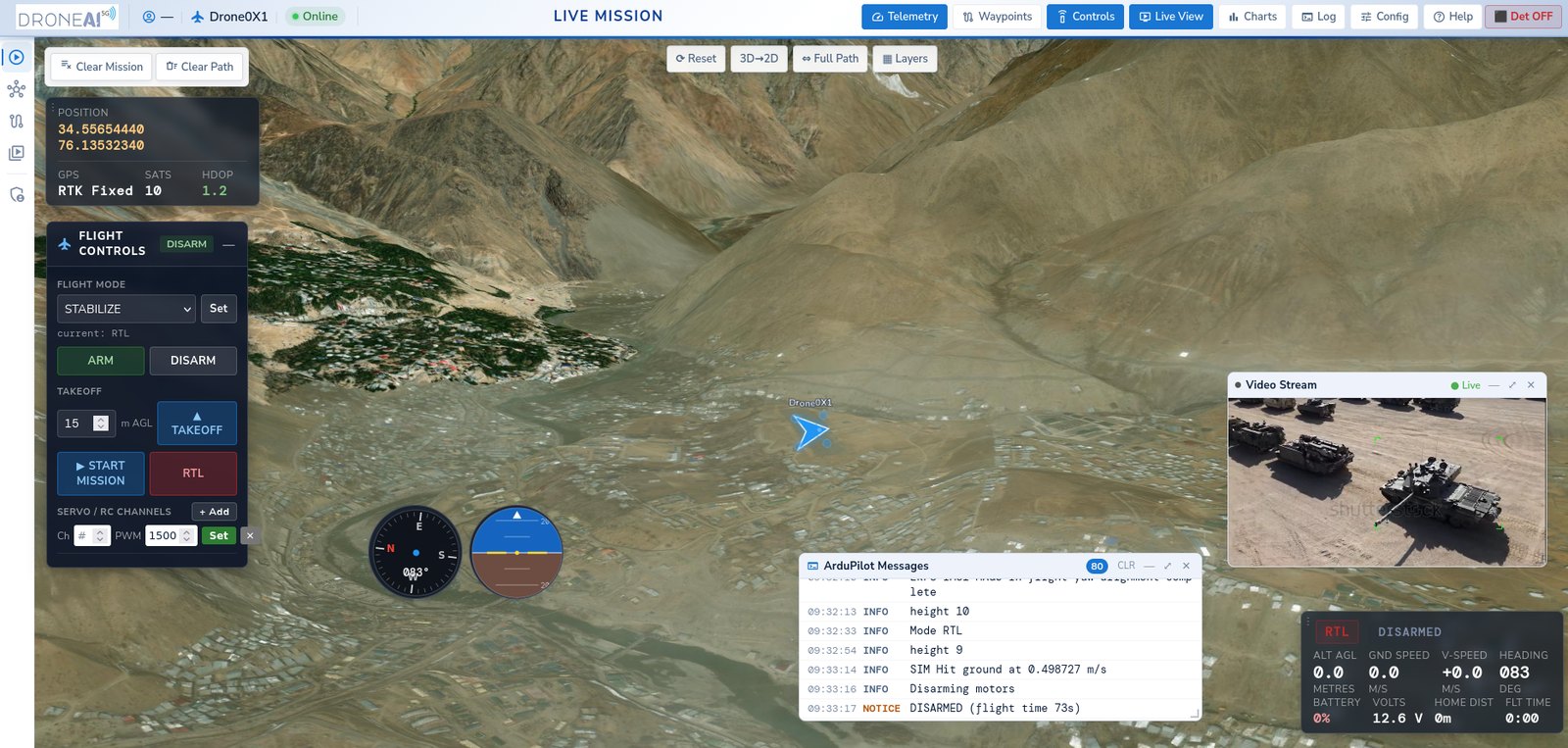1568x748 pixels.
Task: Open the live mission play icon in sidebar
Action: tap(17, 58)
